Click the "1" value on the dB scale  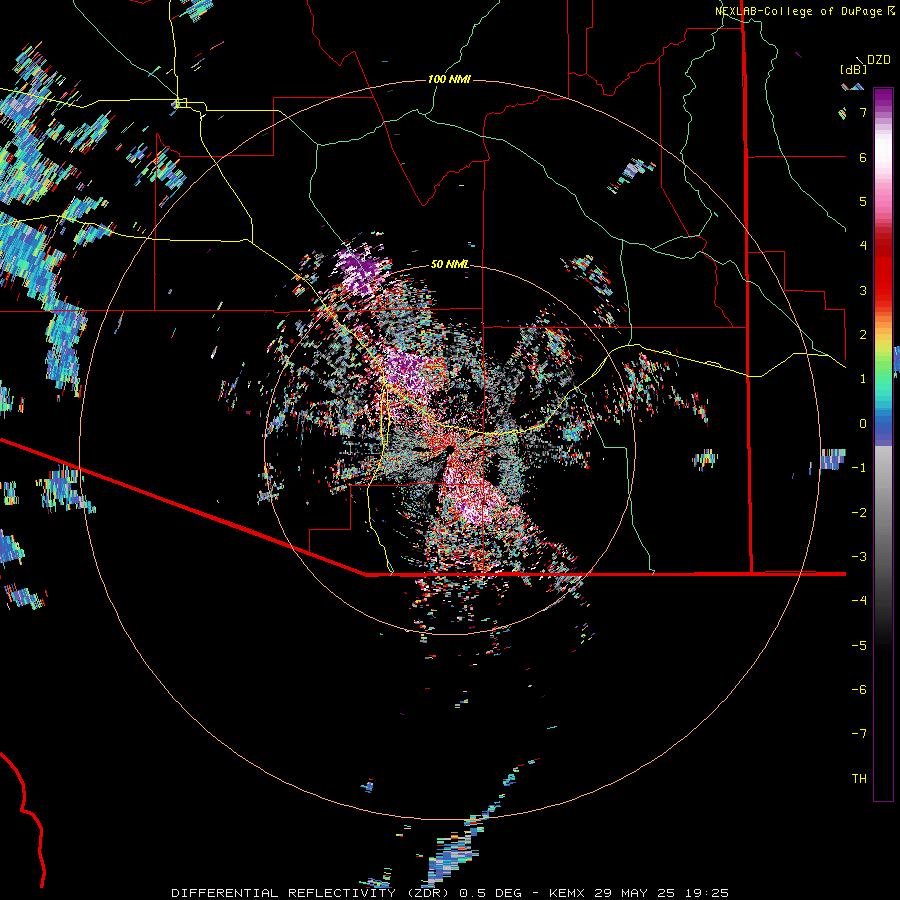pyautogui.click(x=863, y=379)
